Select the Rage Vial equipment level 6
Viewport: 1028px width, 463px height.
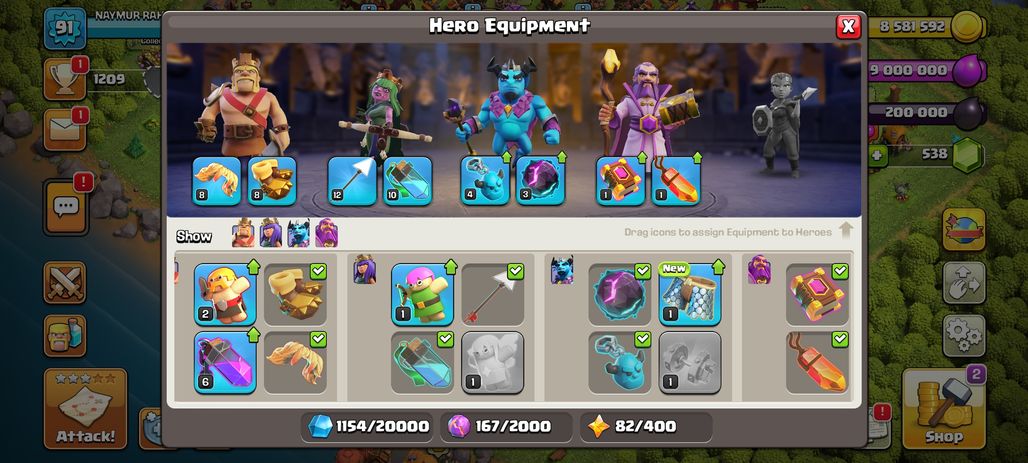225,363
